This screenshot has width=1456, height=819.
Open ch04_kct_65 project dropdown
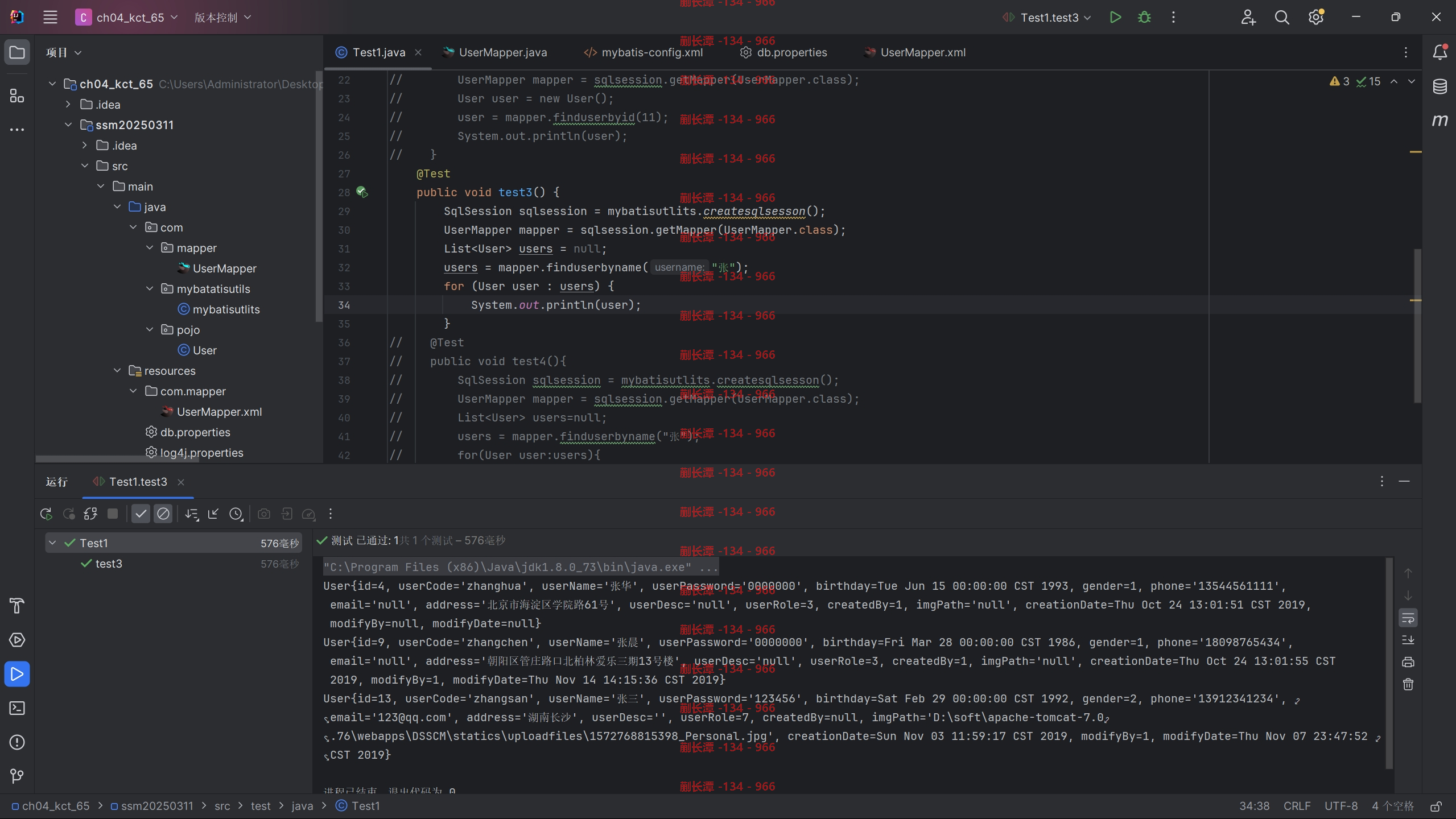(127, 17)
